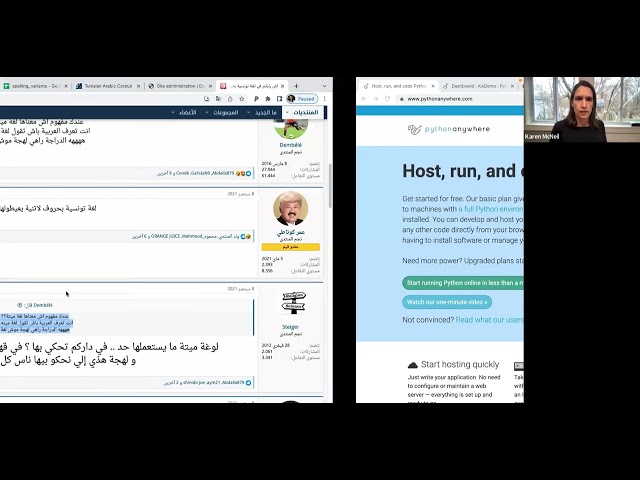Open Steiger's profile username link
Viewport: 640px width, 480px height.
pos(291,327)
